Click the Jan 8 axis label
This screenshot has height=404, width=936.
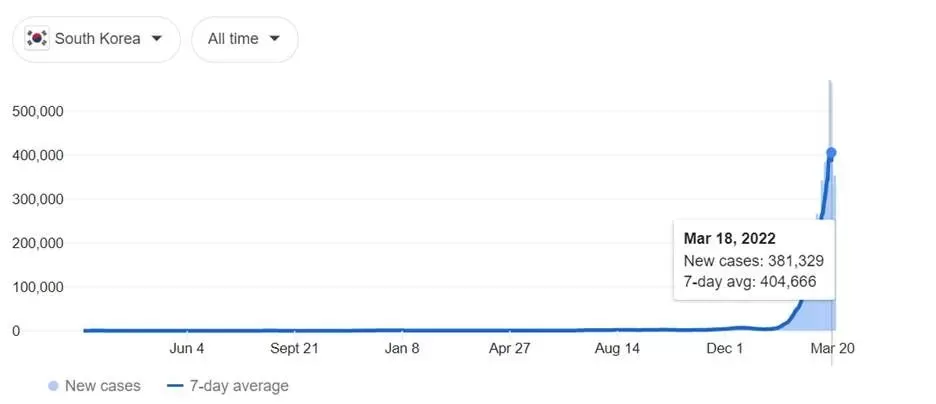click(402, 349)
